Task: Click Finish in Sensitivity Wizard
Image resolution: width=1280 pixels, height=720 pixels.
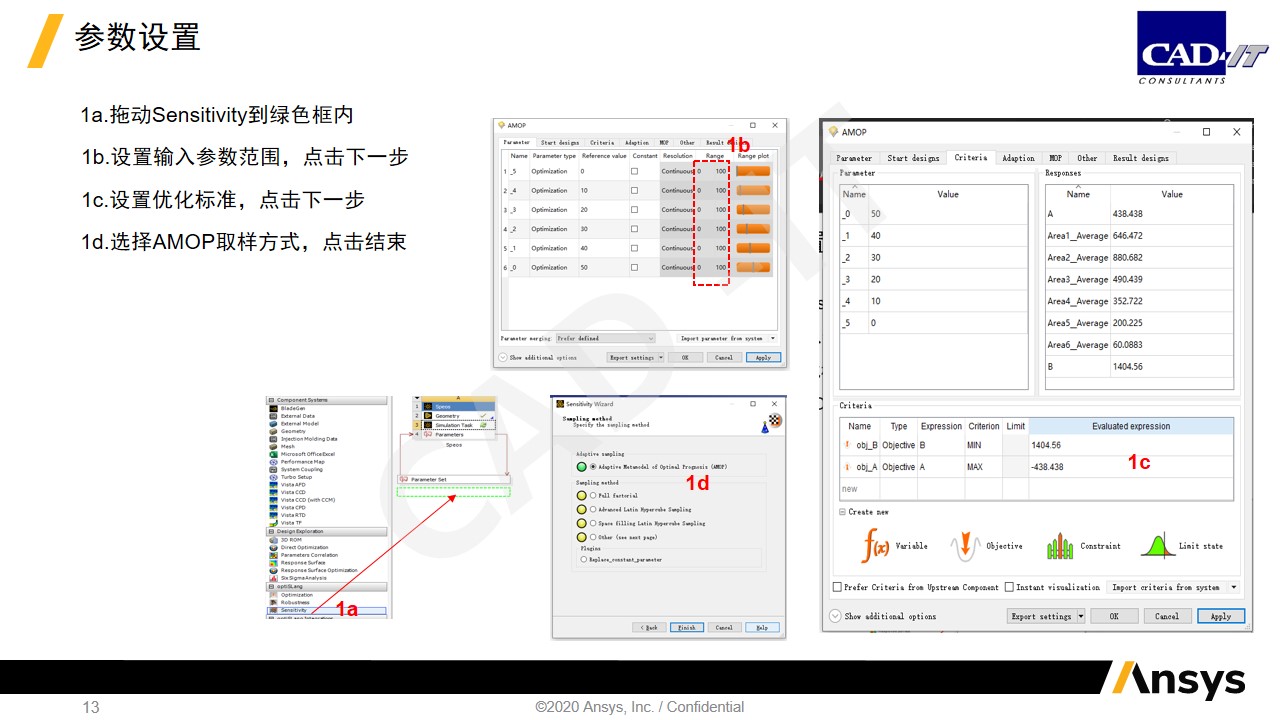Action: [x=687, y=628]
